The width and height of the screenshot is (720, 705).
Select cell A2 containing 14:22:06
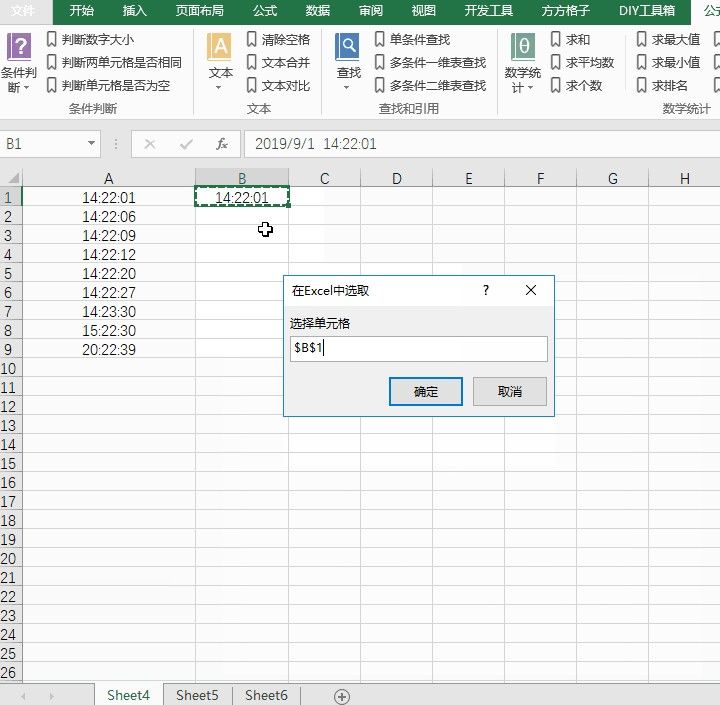[109, 217]
